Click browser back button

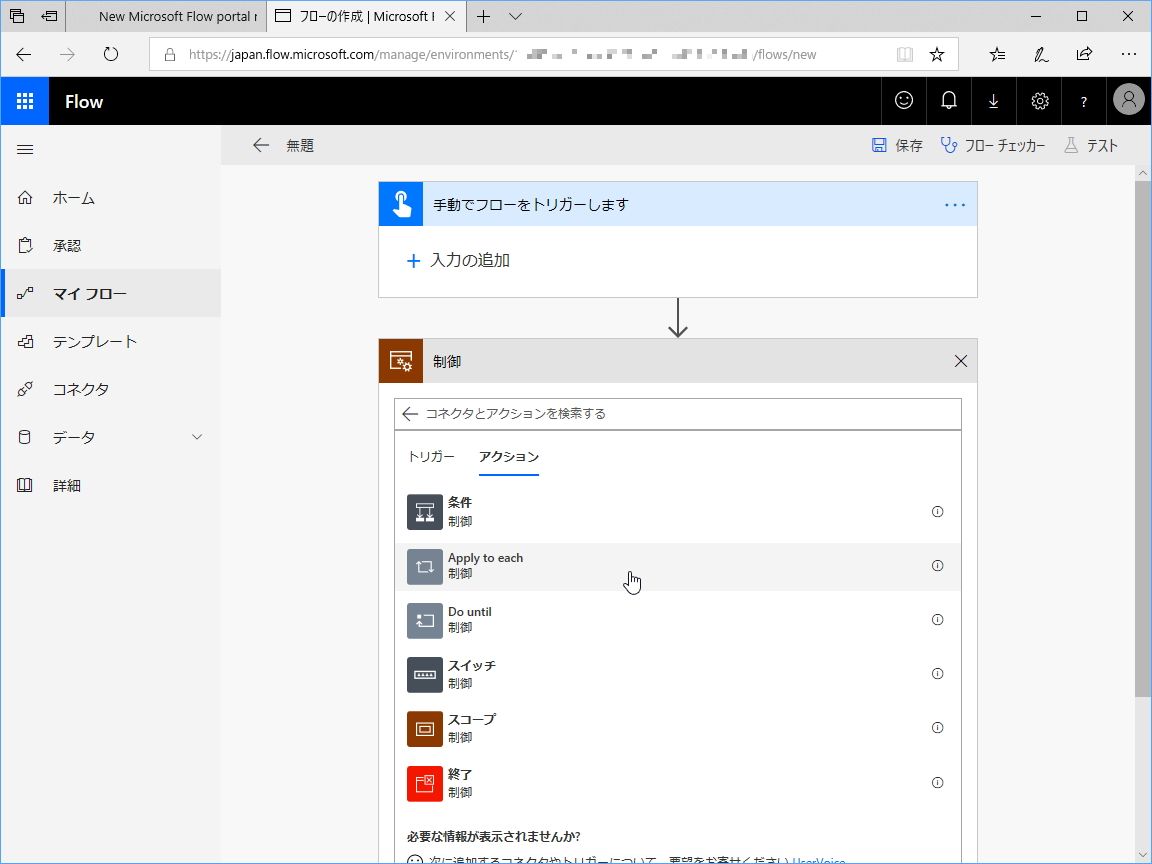tap(24, 54)
